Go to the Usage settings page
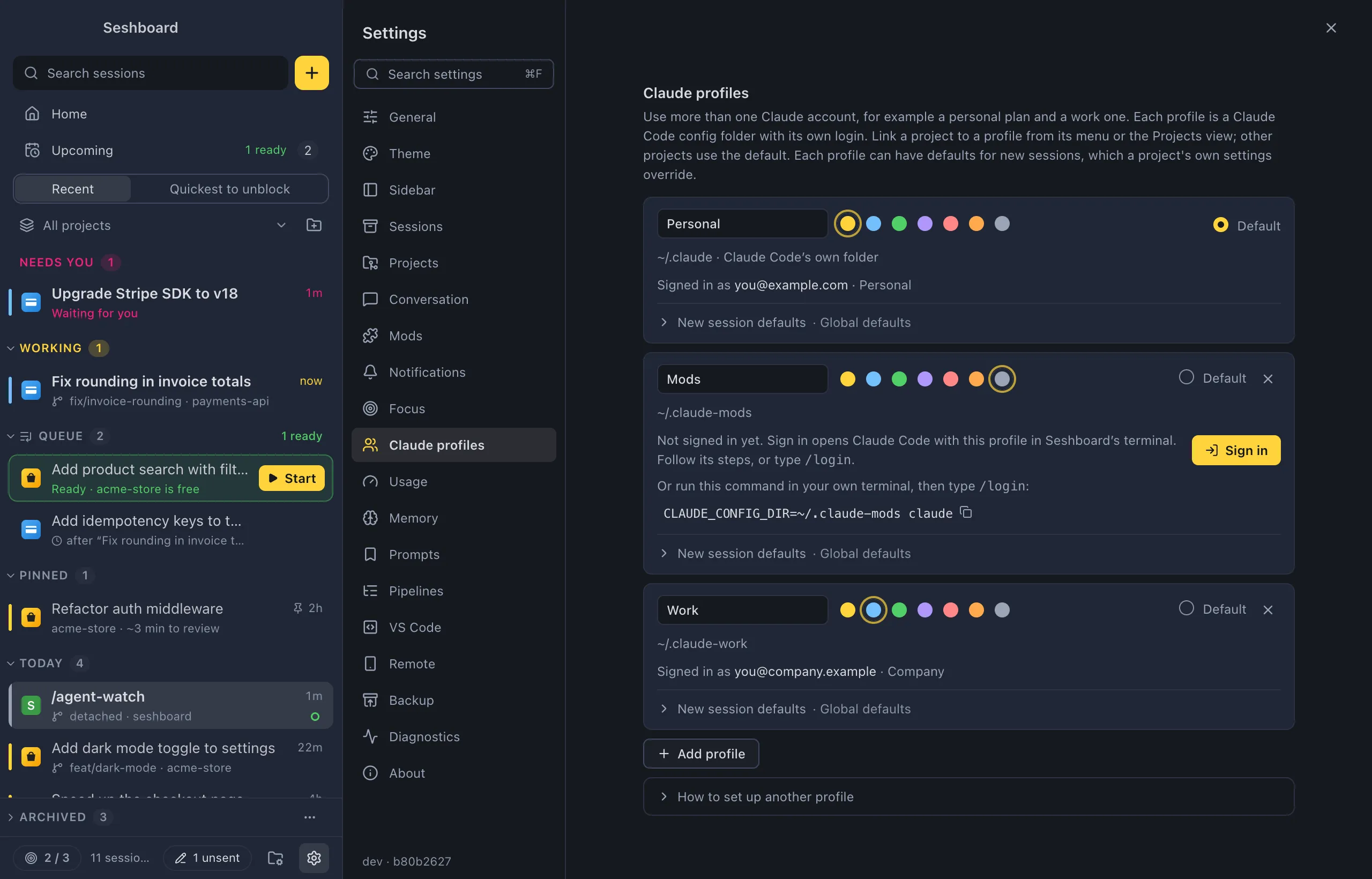Viewport: 1372px width, 879px height. [454, 481]
